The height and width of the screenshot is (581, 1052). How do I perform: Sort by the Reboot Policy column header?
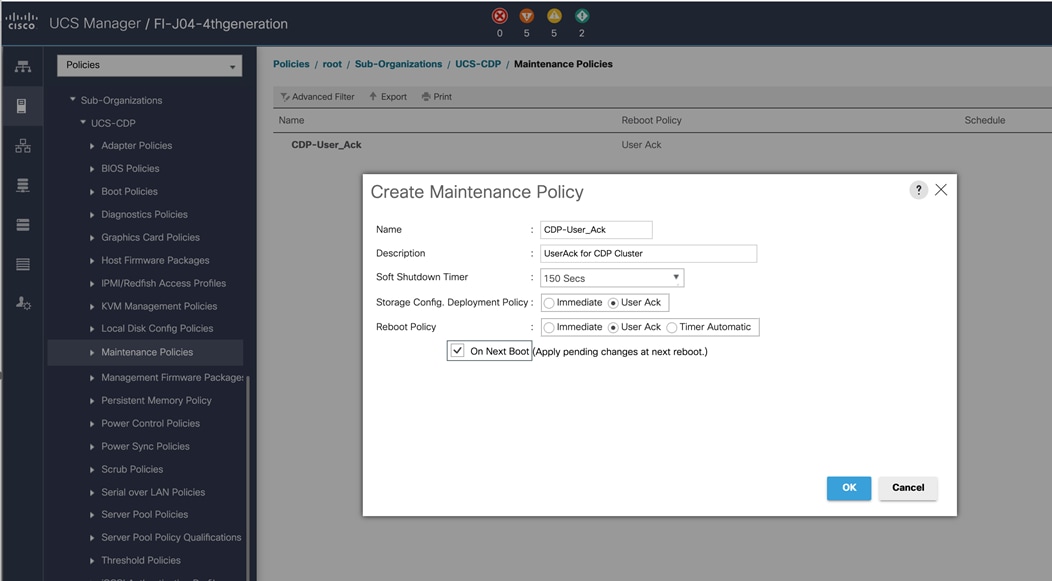651,120
